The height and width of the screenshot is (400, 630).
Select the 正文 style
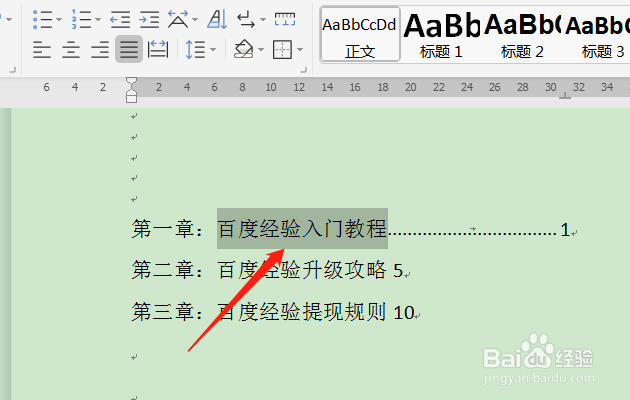[360, 35]
